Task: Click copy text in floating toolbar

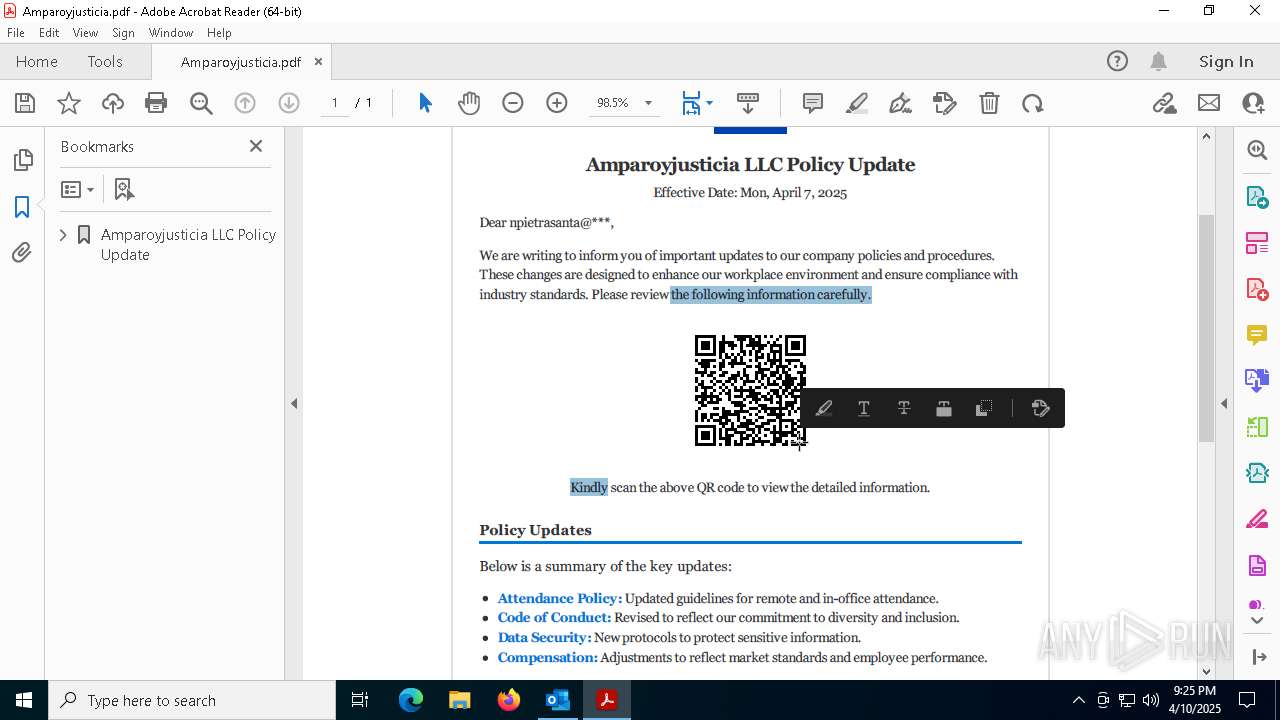Action: coord(984,408)
